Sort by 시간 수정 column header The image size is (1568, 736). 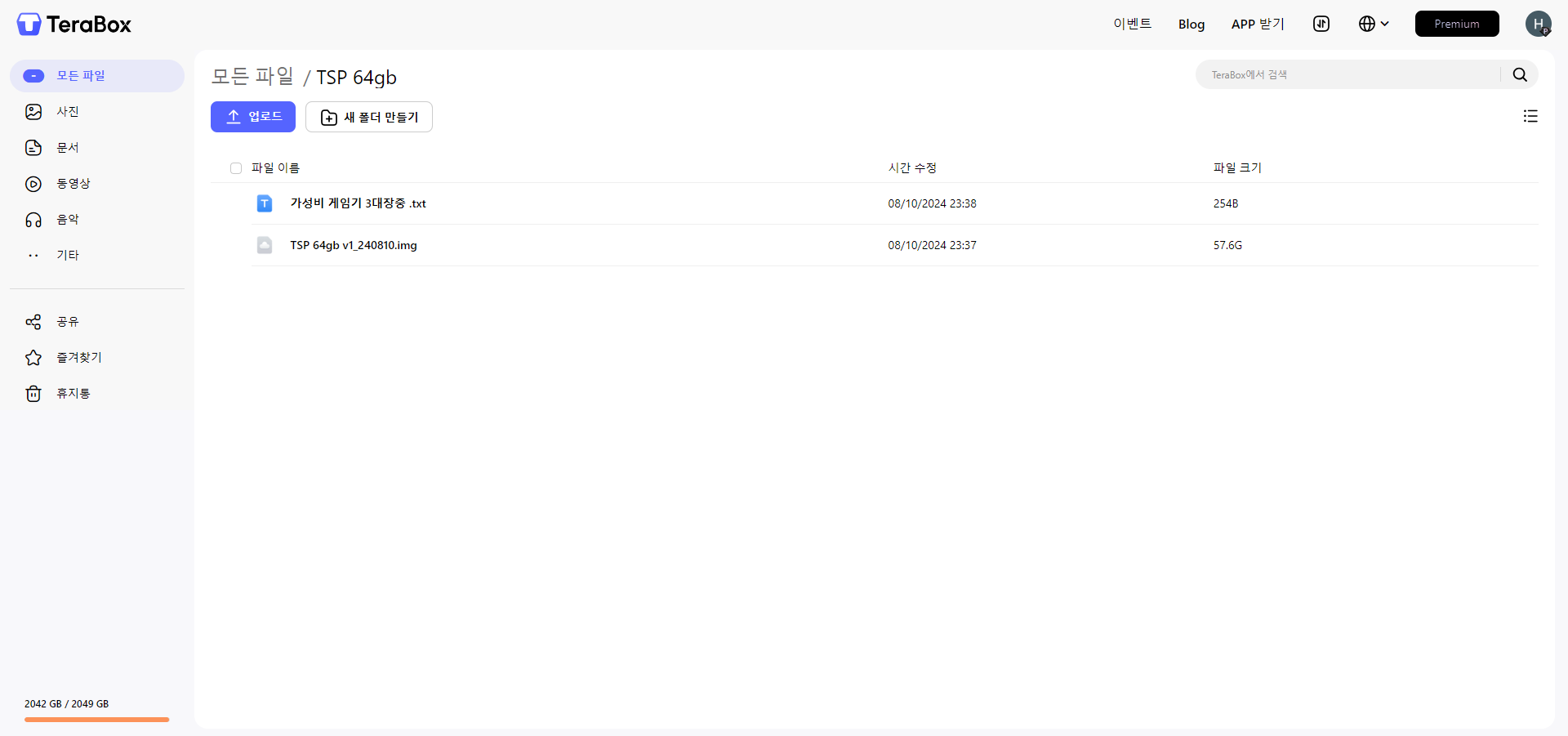pos(912,168)
